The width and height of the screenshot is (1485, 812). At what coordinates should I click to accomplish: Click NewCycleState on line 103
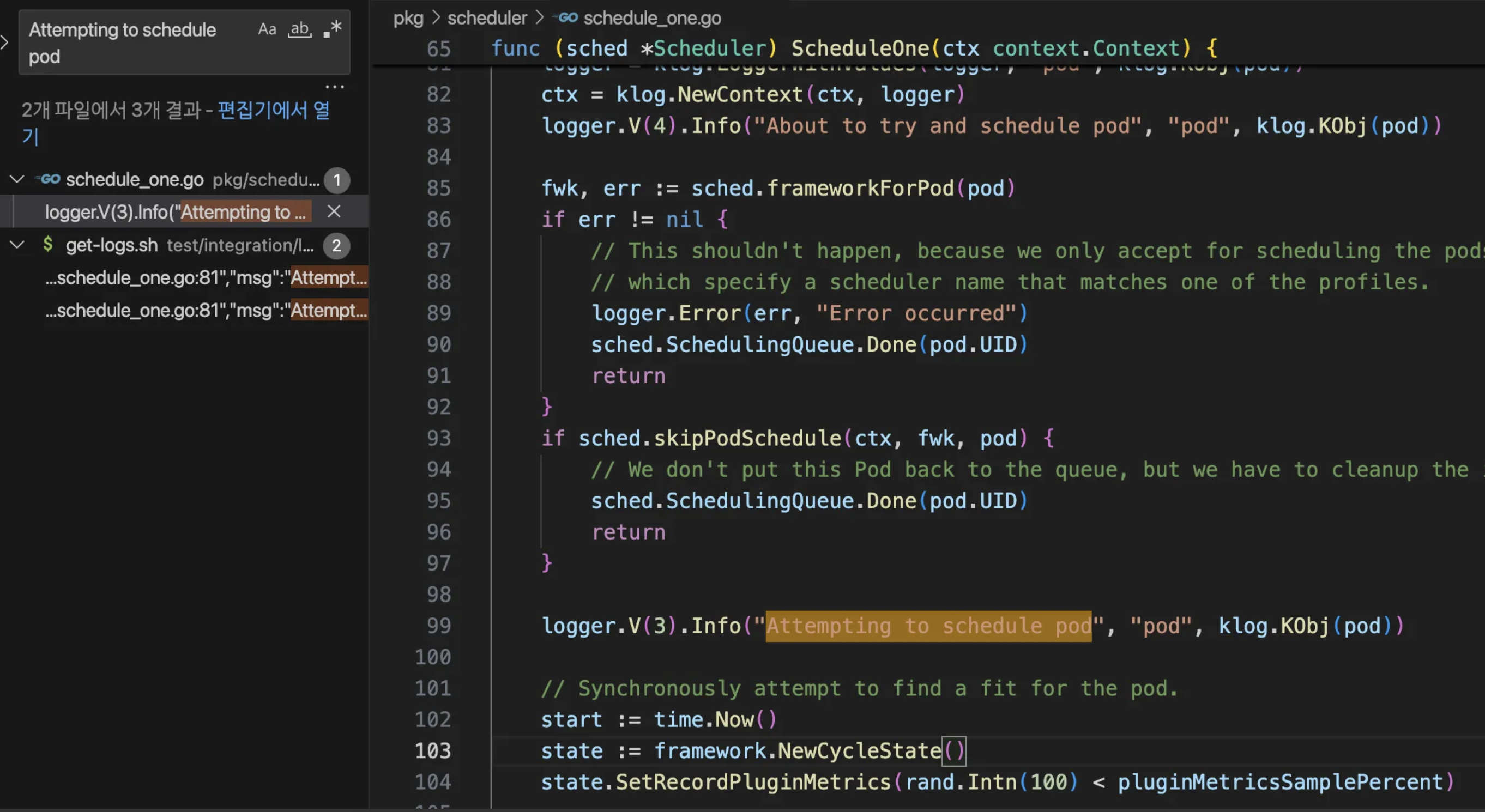tap(860, 751)
